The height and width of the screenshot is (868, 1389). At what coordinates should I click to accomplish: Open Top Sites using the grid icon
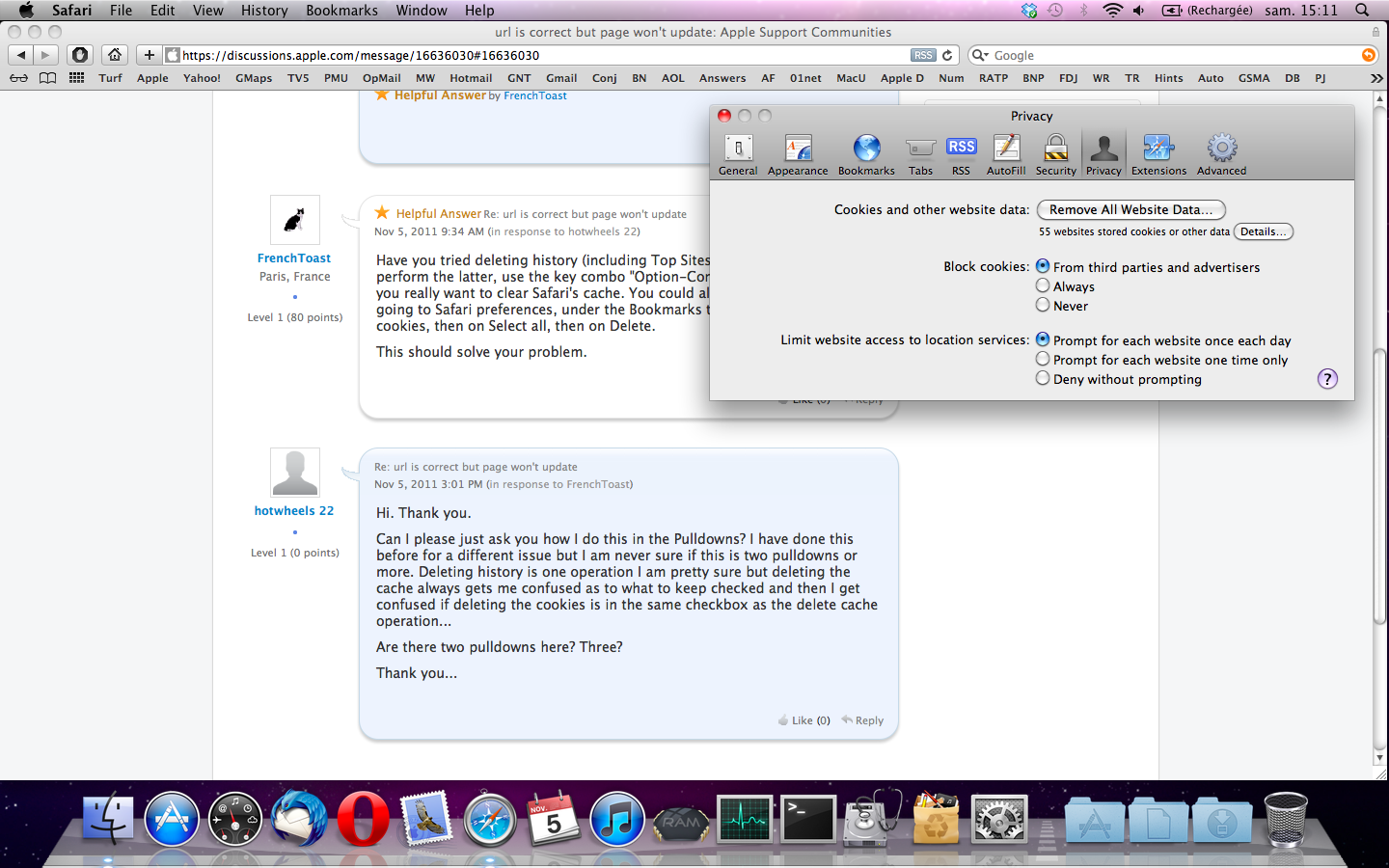click(x=76, y=78)
